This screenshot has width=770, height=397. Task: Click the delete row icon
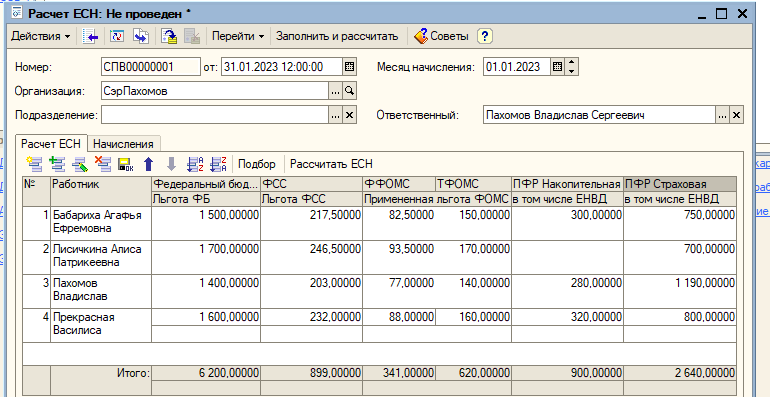[x=103, y=164]
